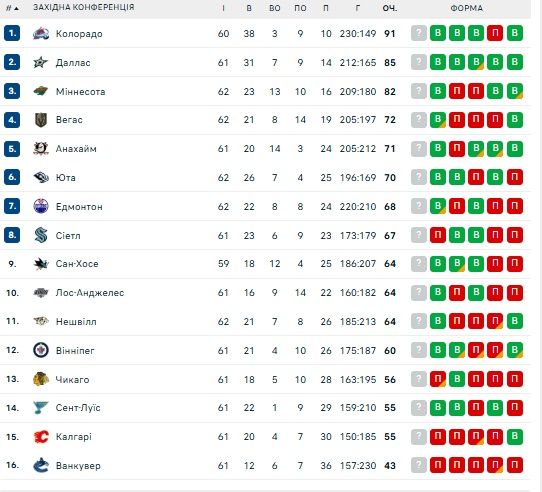Screen dimensions: 542x492
Task: Sort table by the # rank column
Action: click(x=12, y=8)
